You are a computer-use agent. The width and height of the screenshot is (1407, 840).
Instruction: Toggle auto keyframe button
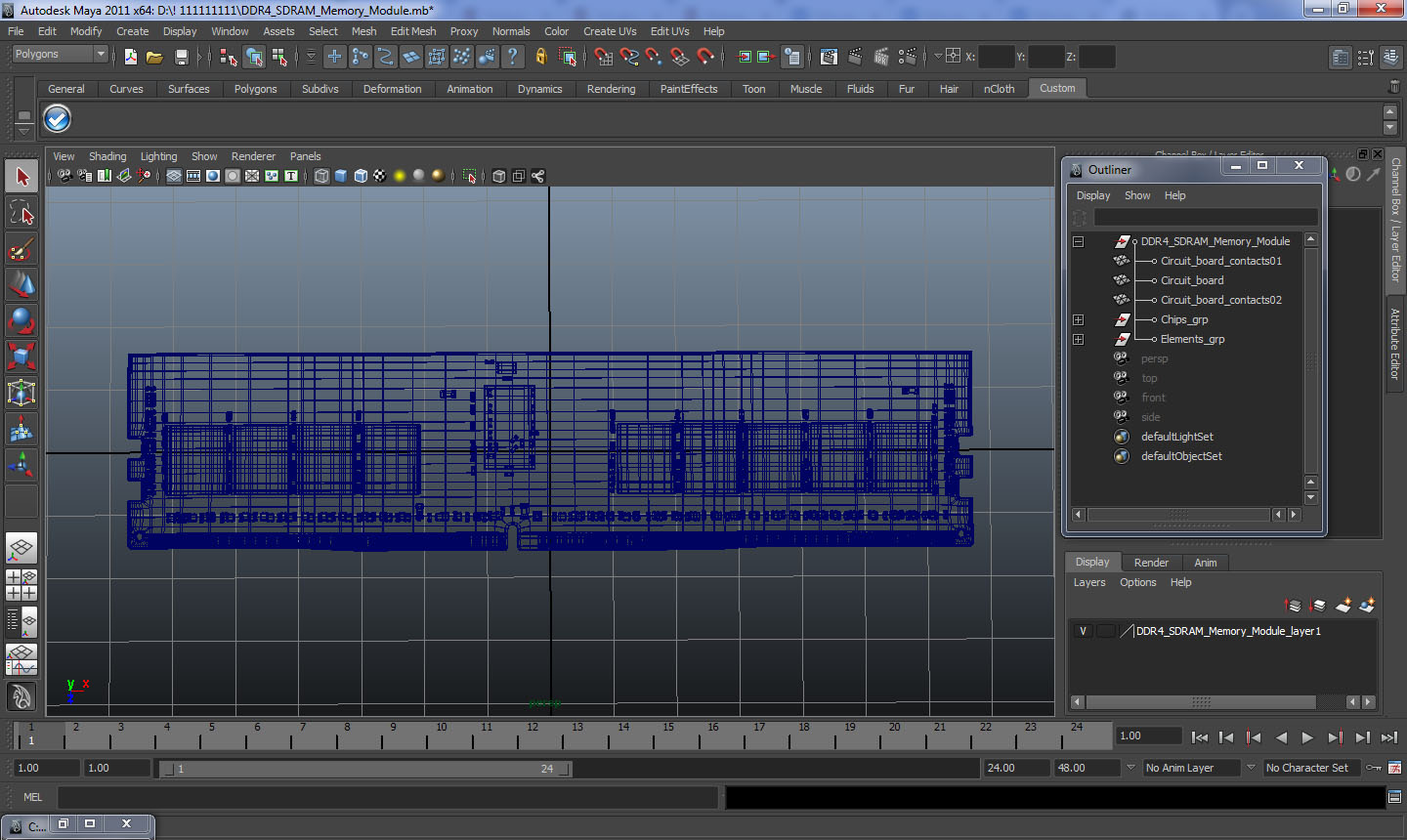tap(1373, 768)
